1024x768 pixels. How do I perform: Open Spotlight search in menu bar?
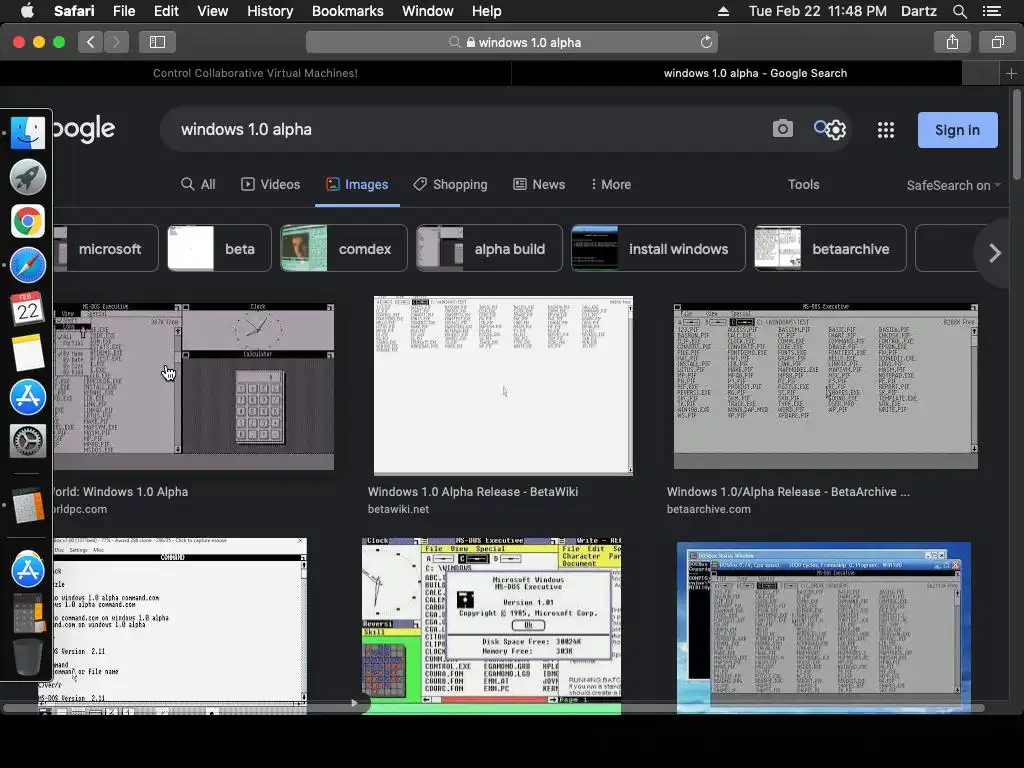coord(959,11)
